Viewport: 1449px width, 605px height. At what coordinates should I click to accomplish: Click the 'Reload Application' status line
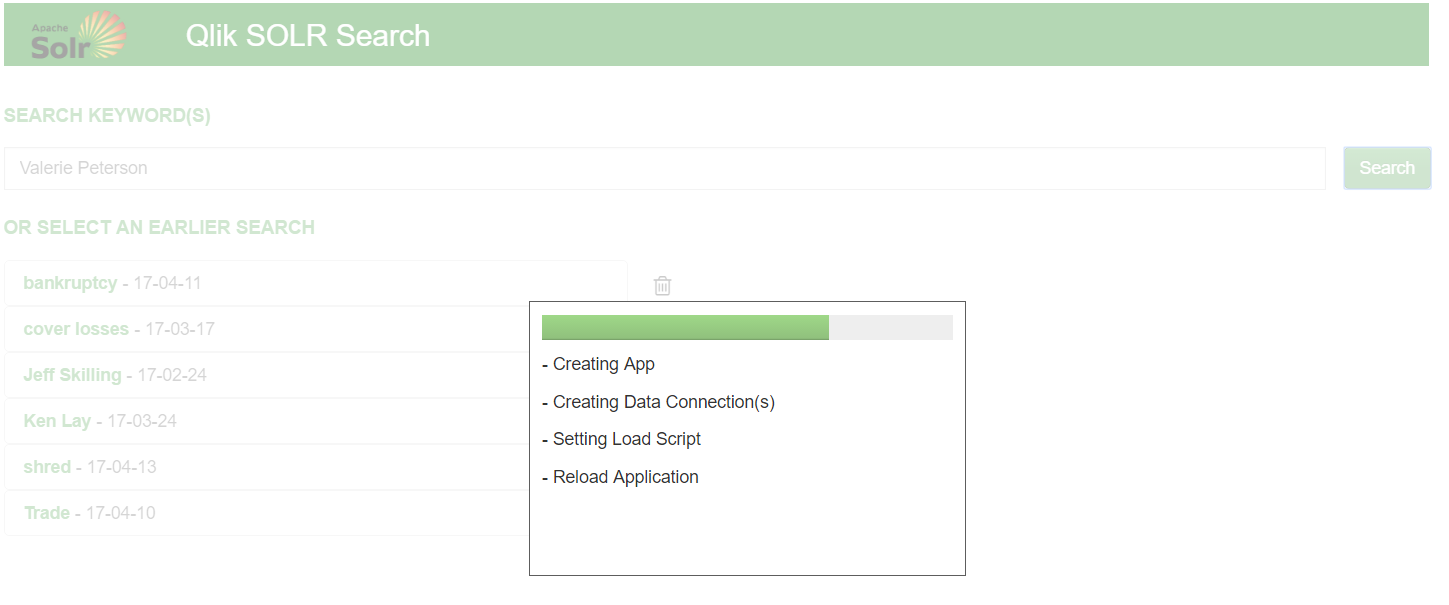coord(620,477)
